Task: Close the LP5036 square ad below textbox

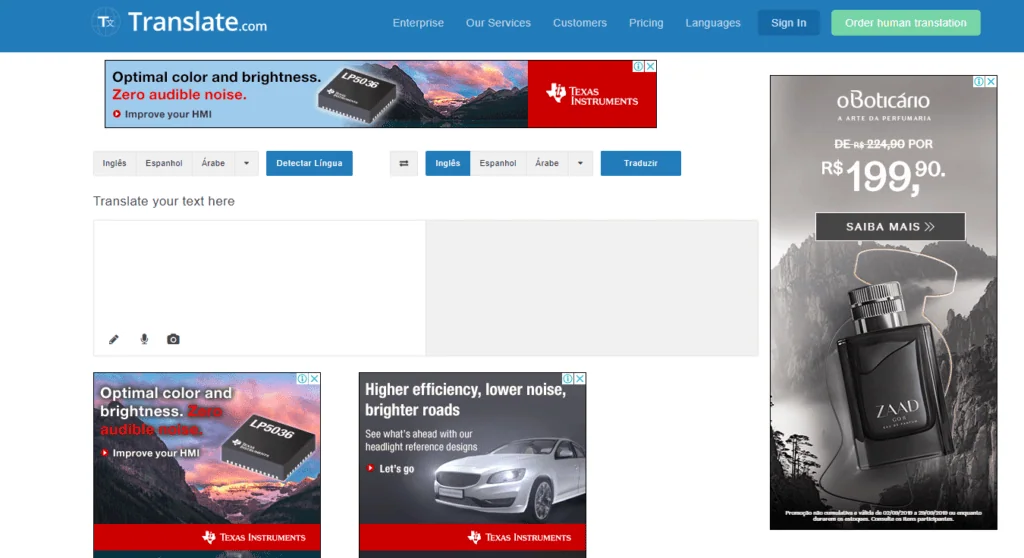Action: click(x=315, y=378)
